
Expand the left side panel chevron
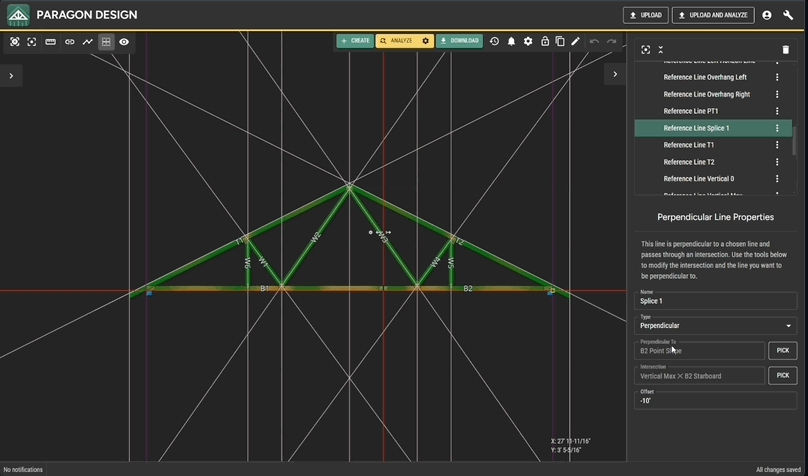tap(11, 75)
